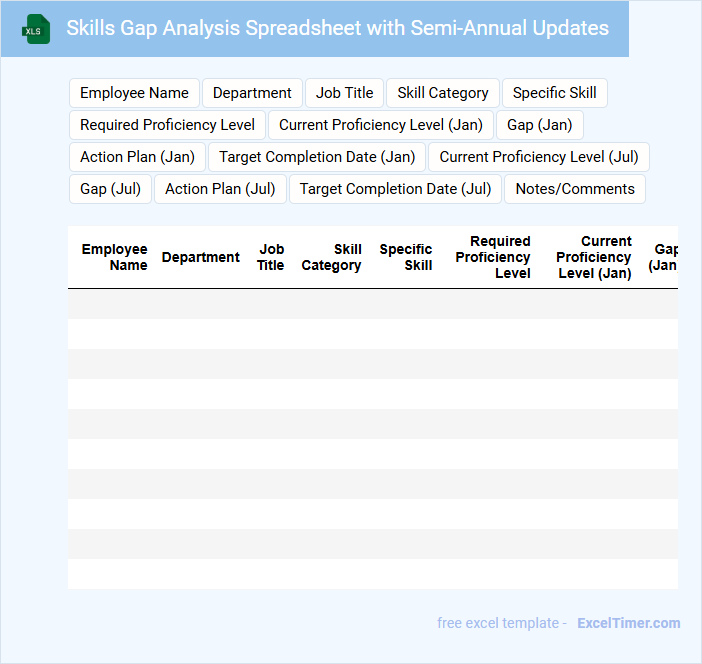Click the Skill Category column header
Viewport: 702px width, 664px height.
(331, 257)
